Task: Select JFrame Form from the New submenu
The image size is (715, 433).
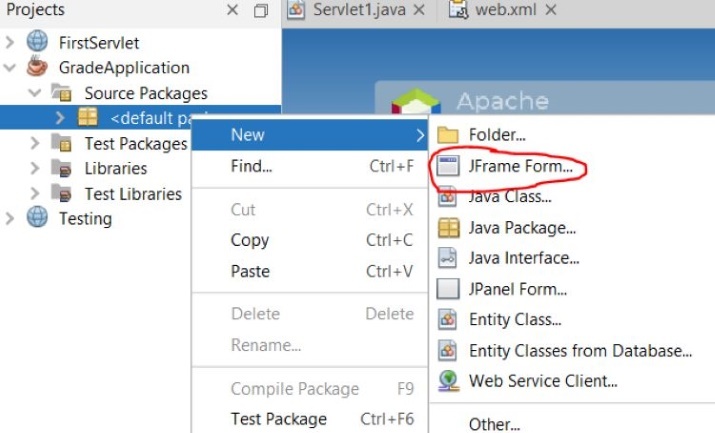Action: click(520, 167)
